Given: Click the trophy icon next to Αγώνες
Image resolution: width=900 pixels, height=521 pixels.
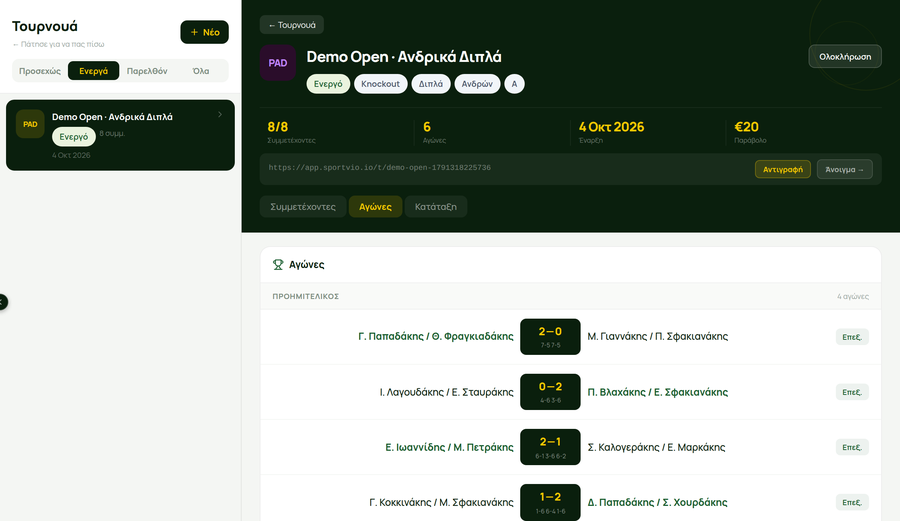Looking at the screenshot, I should pos(278,265).
